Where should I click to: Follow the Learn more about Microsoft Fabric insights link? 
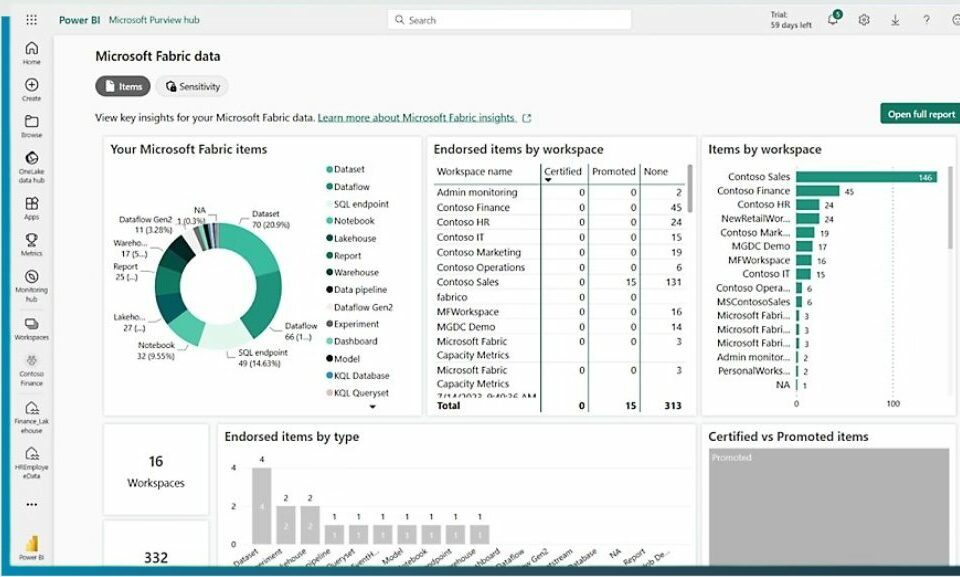click(416, 117)
